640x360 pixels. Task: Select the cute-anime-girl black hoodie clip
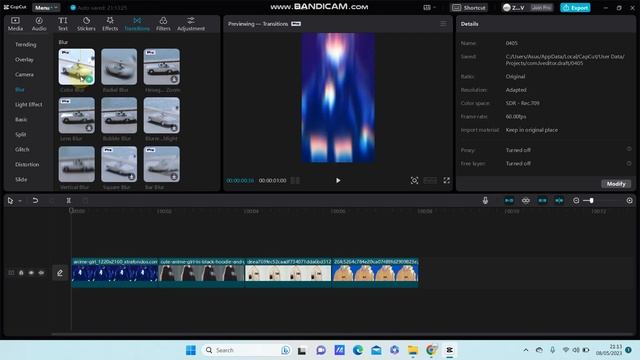tap(202, 272)
